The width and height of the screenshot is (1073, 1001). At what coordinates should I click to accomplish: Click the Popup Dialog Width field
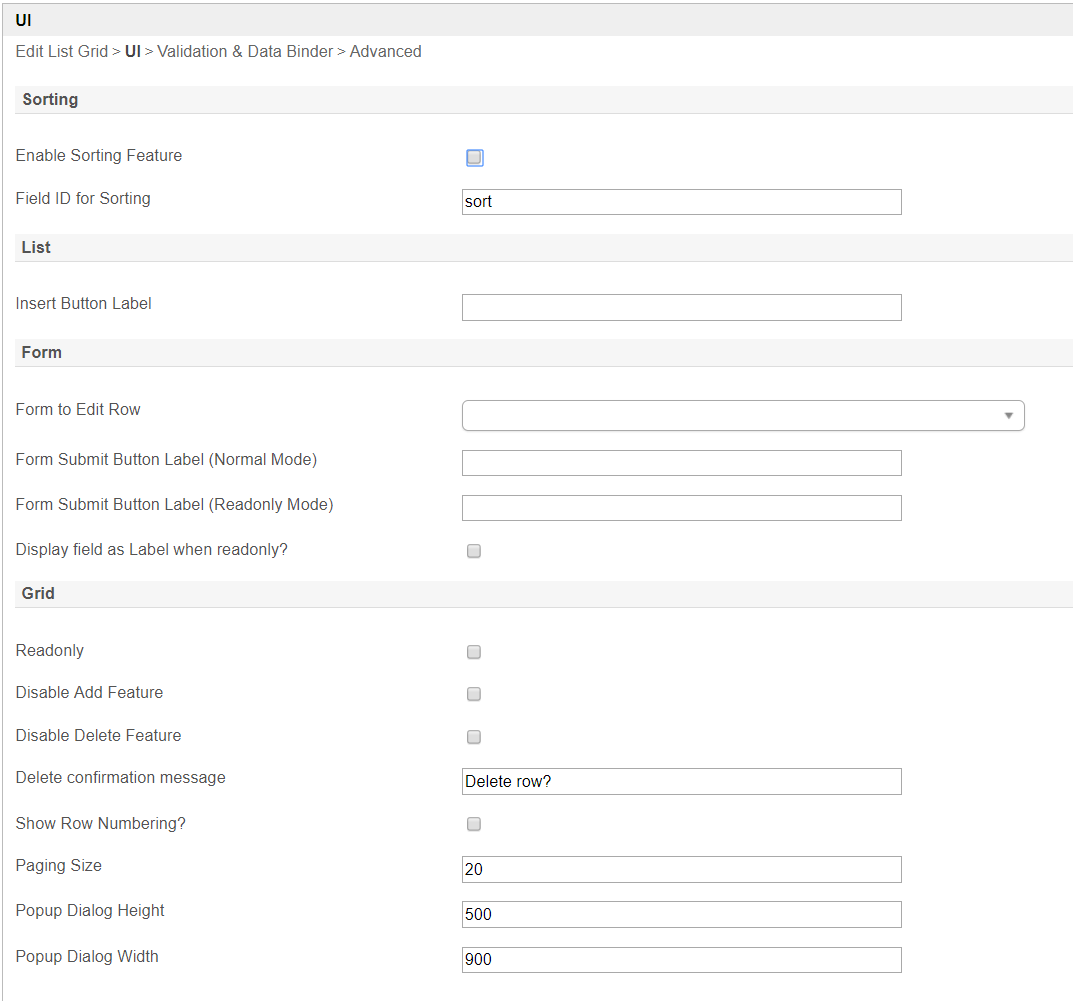(x=681, y=960)
